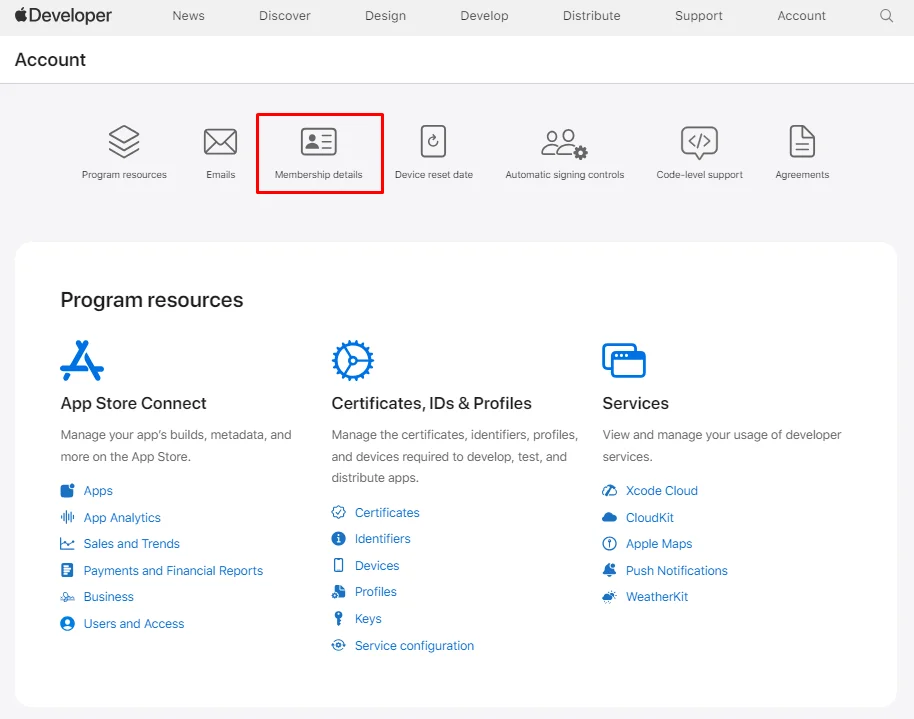Open the Program resources icon
This screenshot has width=914, height=719.
[x=124, y=141]
